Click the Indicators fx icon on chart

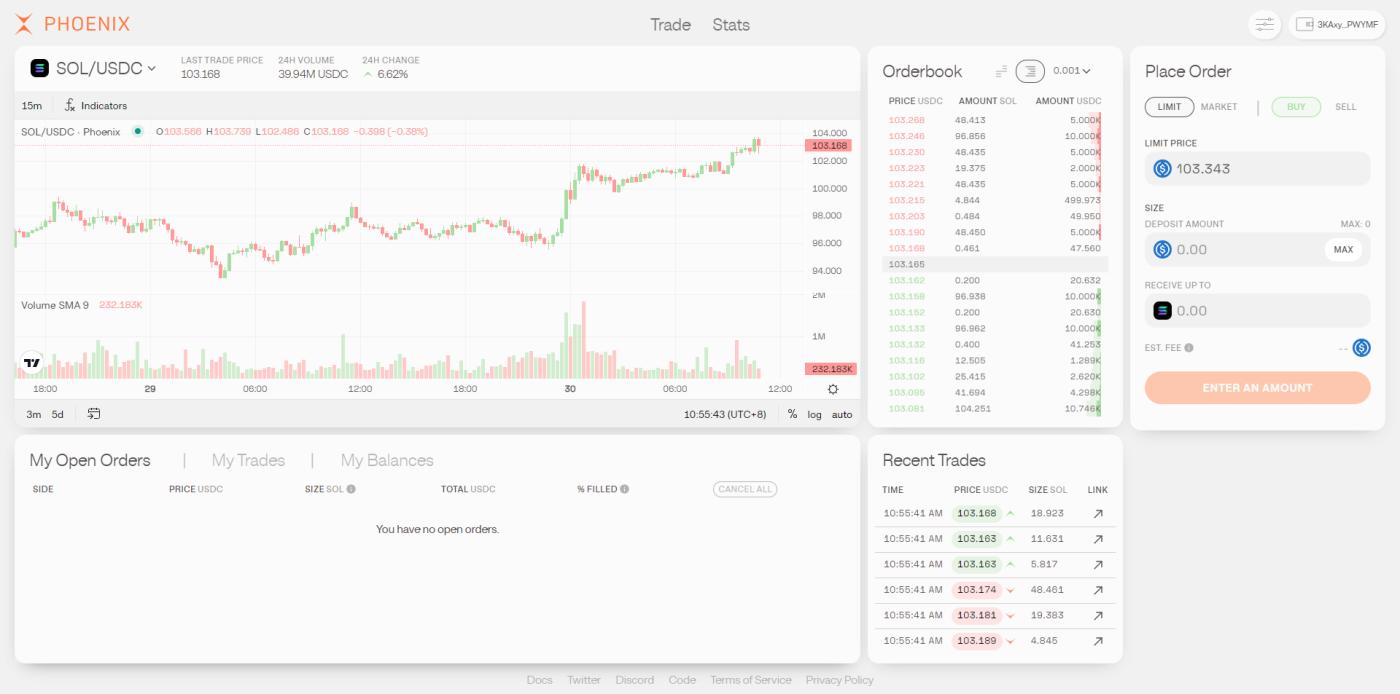click(70, 106)
